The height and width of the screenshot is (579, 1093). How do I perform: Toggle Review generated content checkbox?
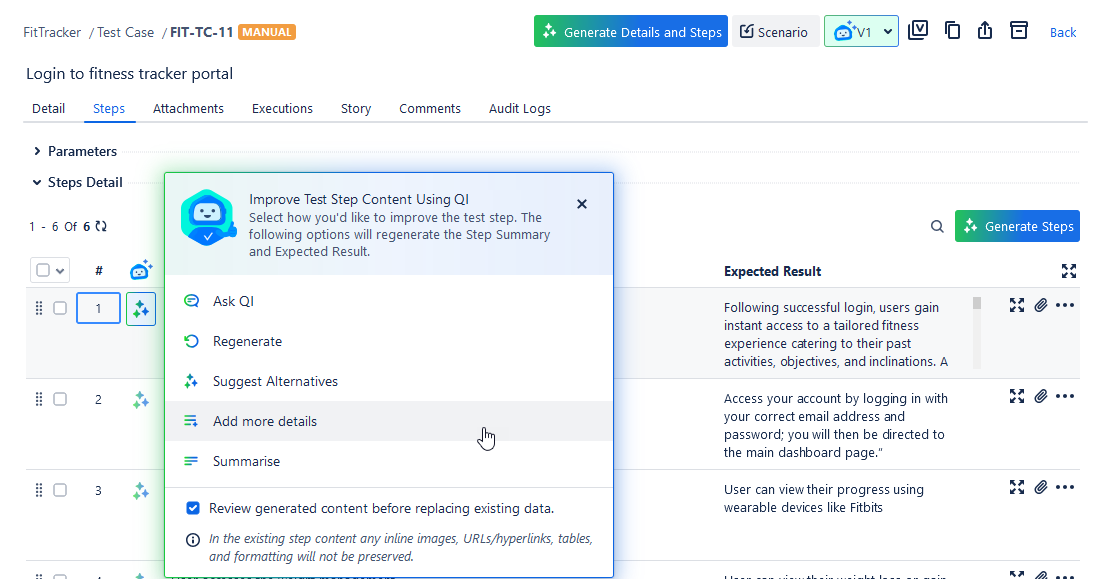click(x=193, y=508)
